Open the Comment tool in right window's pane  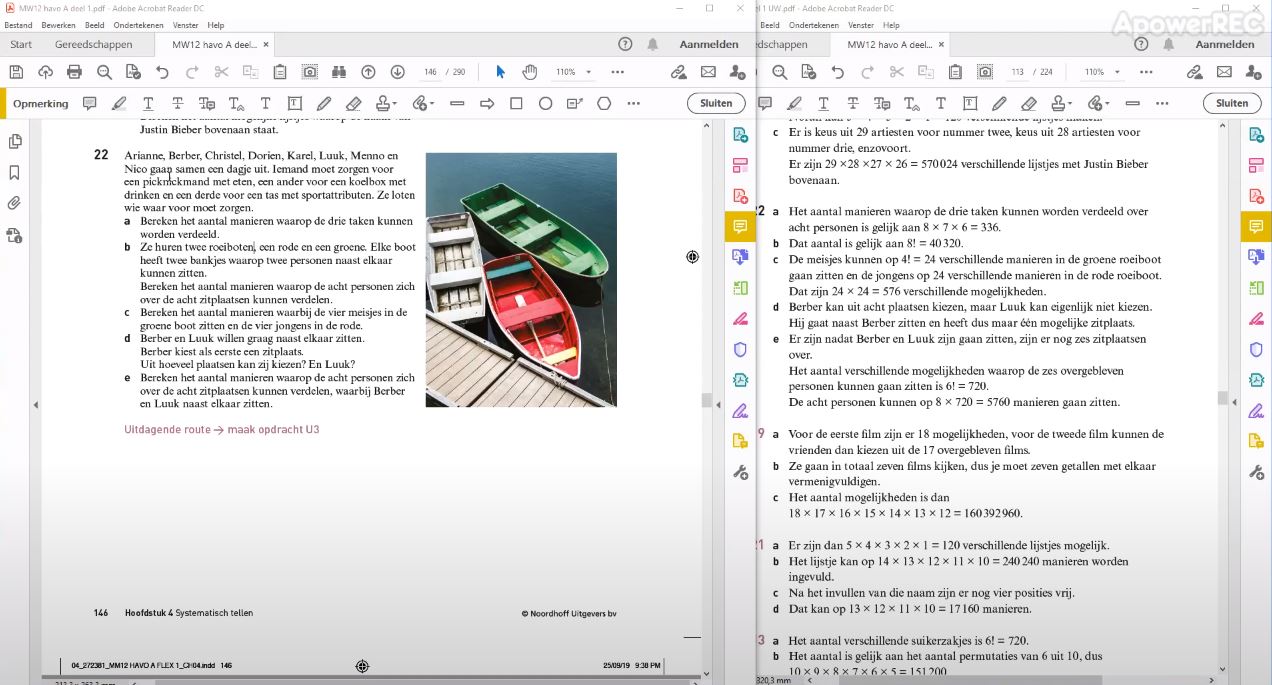pyautogui.click(x=1256, y=227)
